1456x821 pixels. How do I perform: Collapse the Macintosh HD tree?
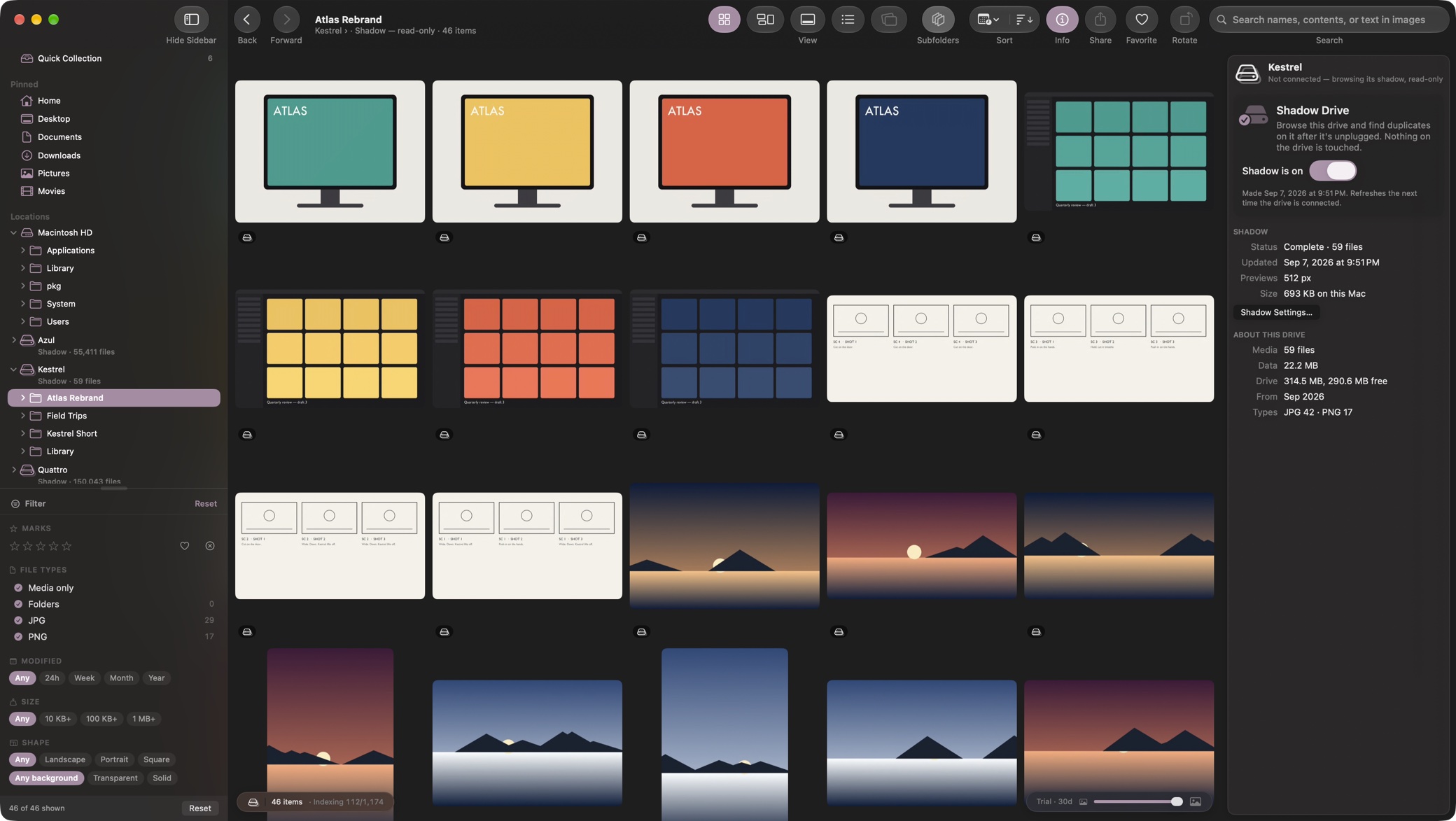pyautogui.click(x=13, y=233)
